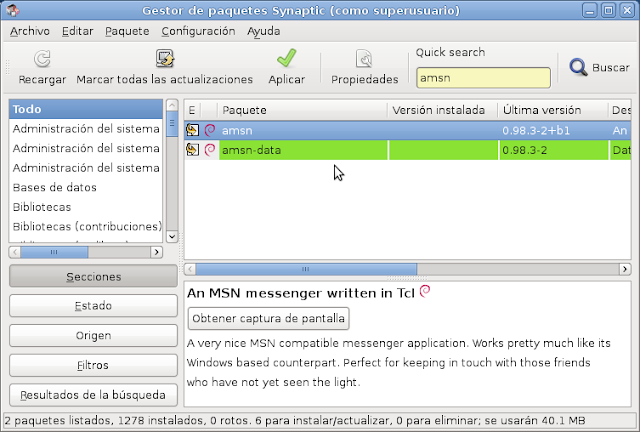Sort by Última versión column header

[x=553, y=110]
